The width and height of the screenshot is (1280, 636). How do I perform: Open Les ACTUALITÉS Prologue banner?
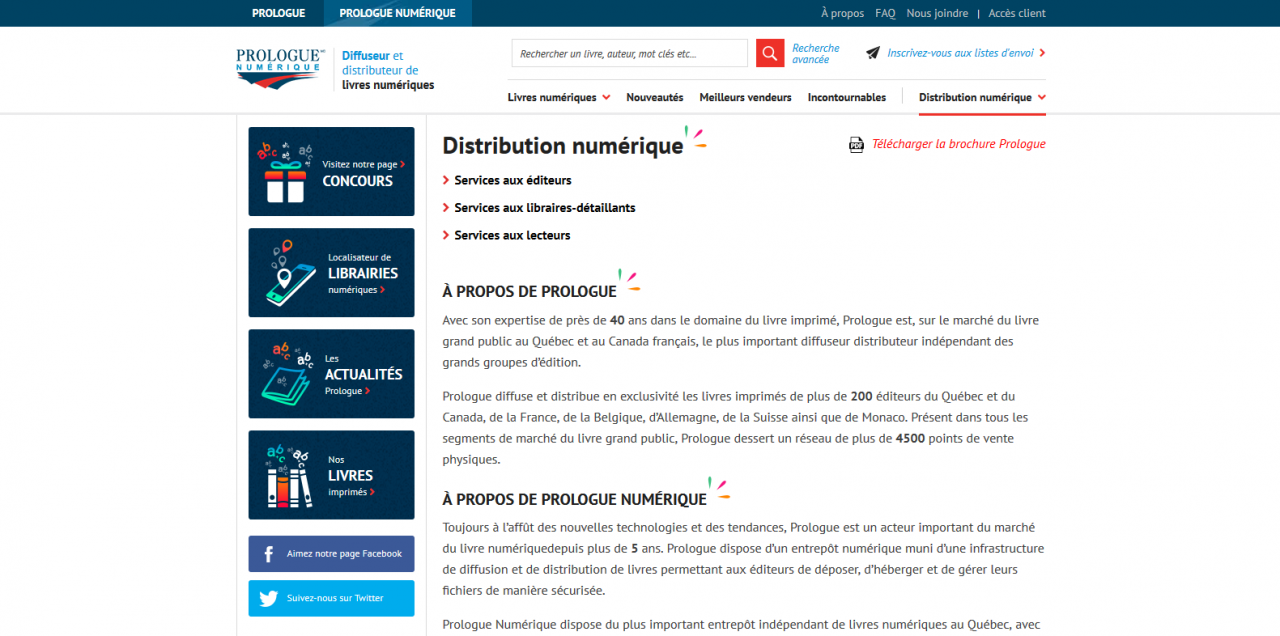pos(331,374)
